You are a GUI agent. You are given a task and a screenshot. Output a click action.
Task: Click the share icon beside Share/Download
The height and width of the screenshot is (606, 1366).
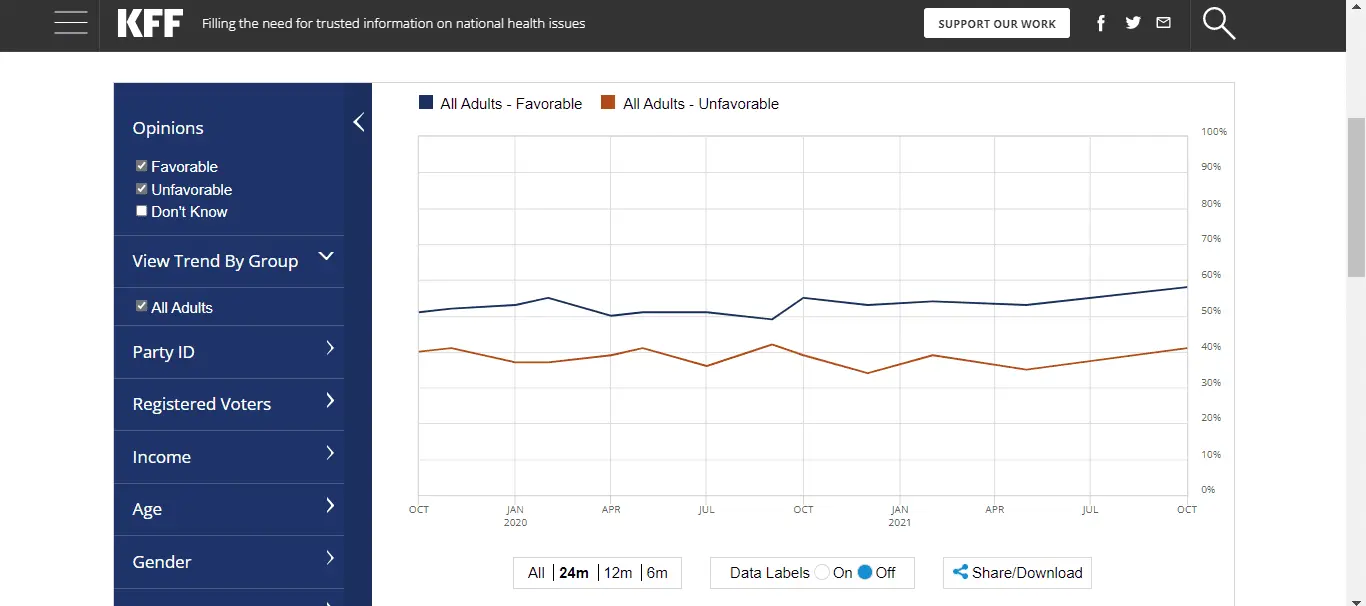tap(960, 573)
